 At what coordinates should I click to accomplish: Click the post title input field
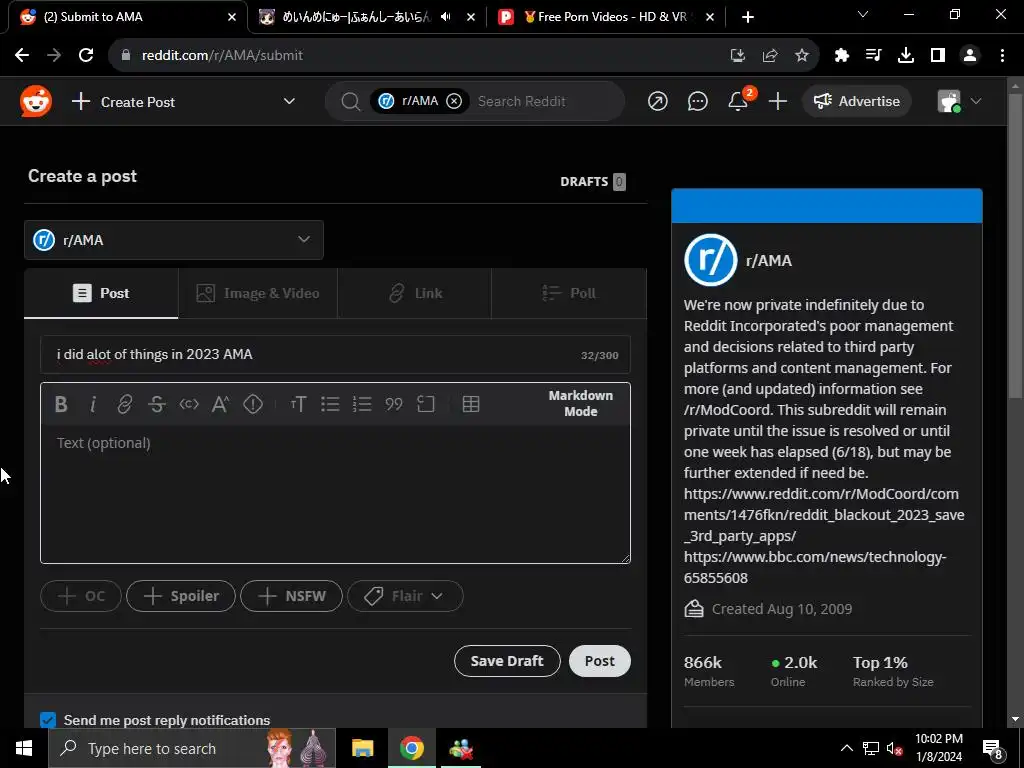335,355
